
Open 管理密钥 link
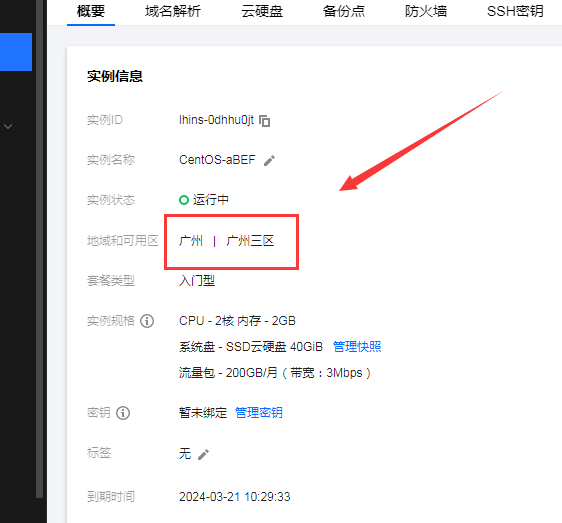pos(259,413)
